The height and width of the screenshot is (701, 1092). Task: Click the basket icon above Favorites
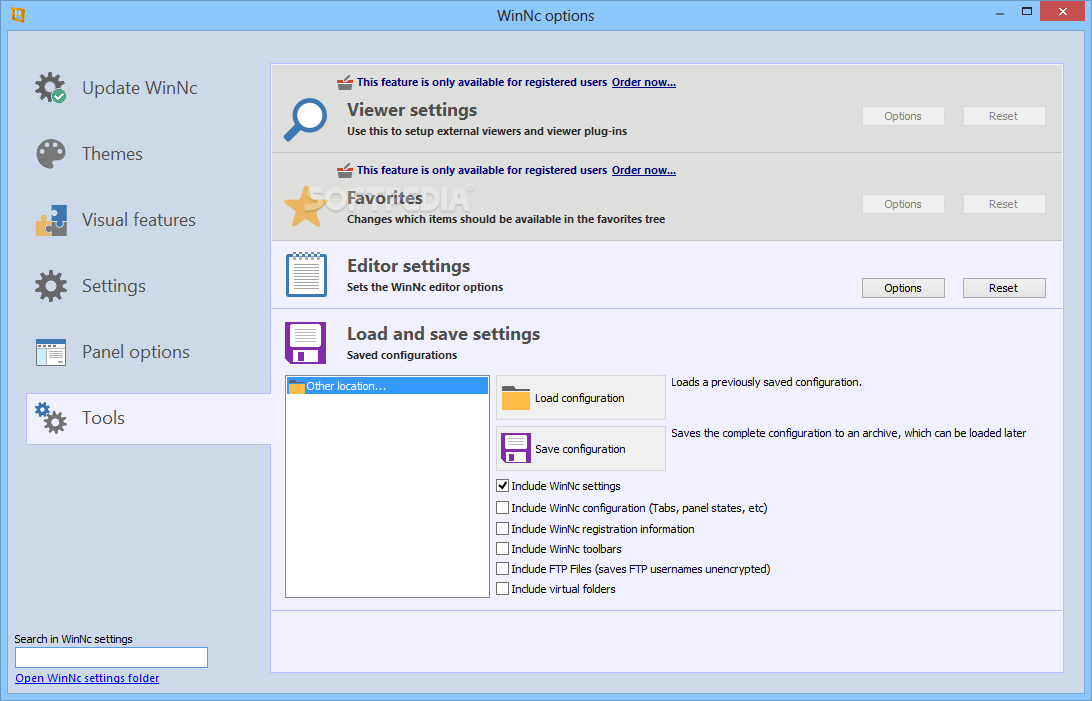[345, 171]
